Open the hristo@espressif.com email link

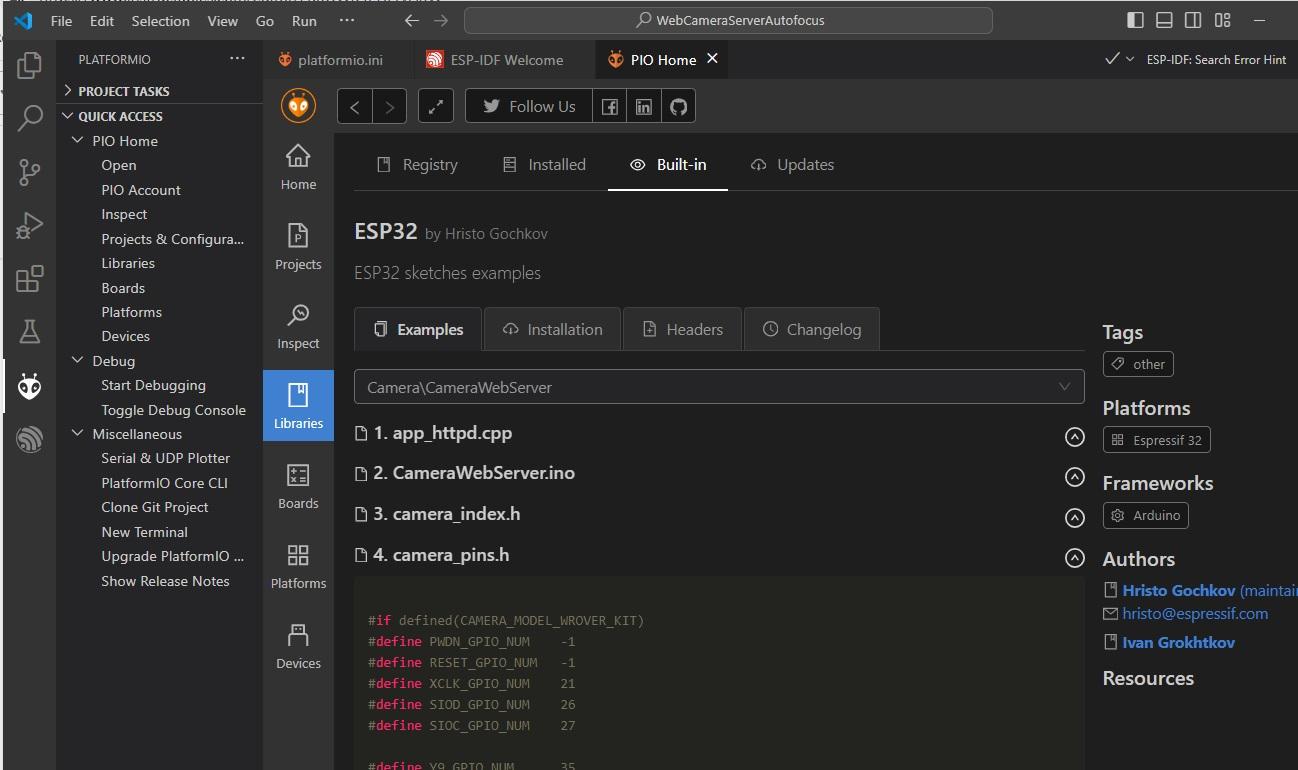(1195, 614)
